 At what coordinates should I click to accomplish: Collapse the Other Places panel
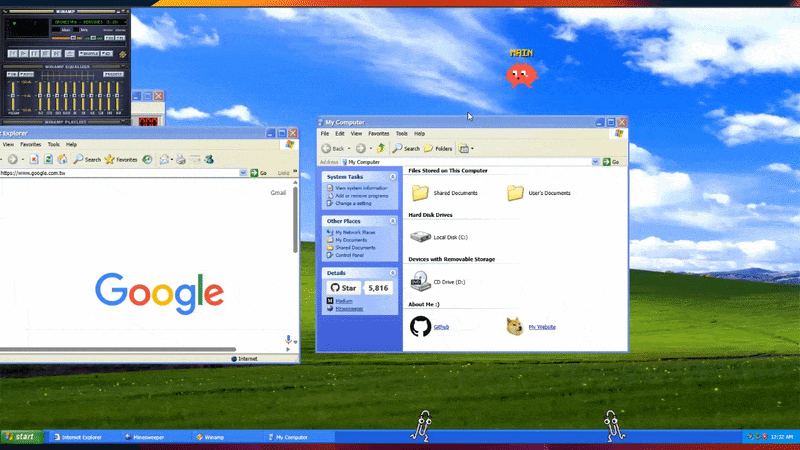[393, 221]
